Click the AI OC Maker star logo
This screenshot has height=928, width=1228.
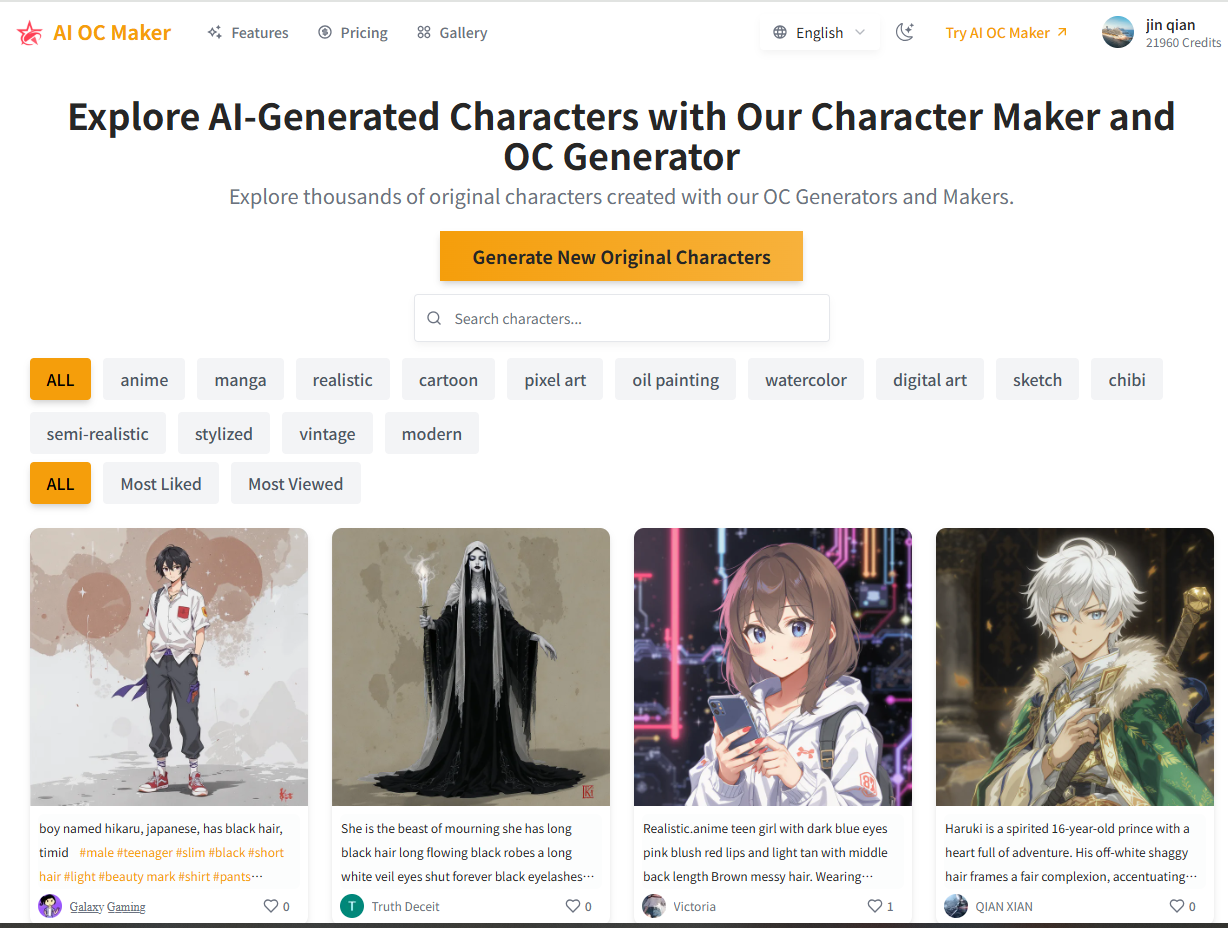pos(30,33)
